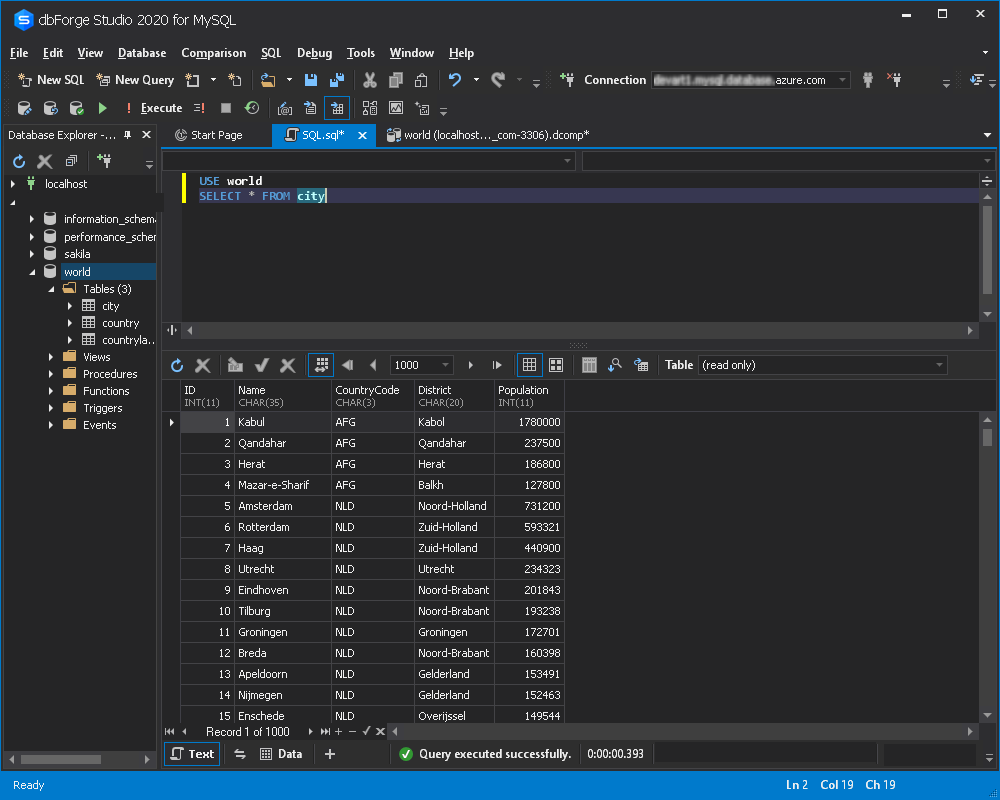
Task: Switch to the Data view button
Action: tap(281, 754)
